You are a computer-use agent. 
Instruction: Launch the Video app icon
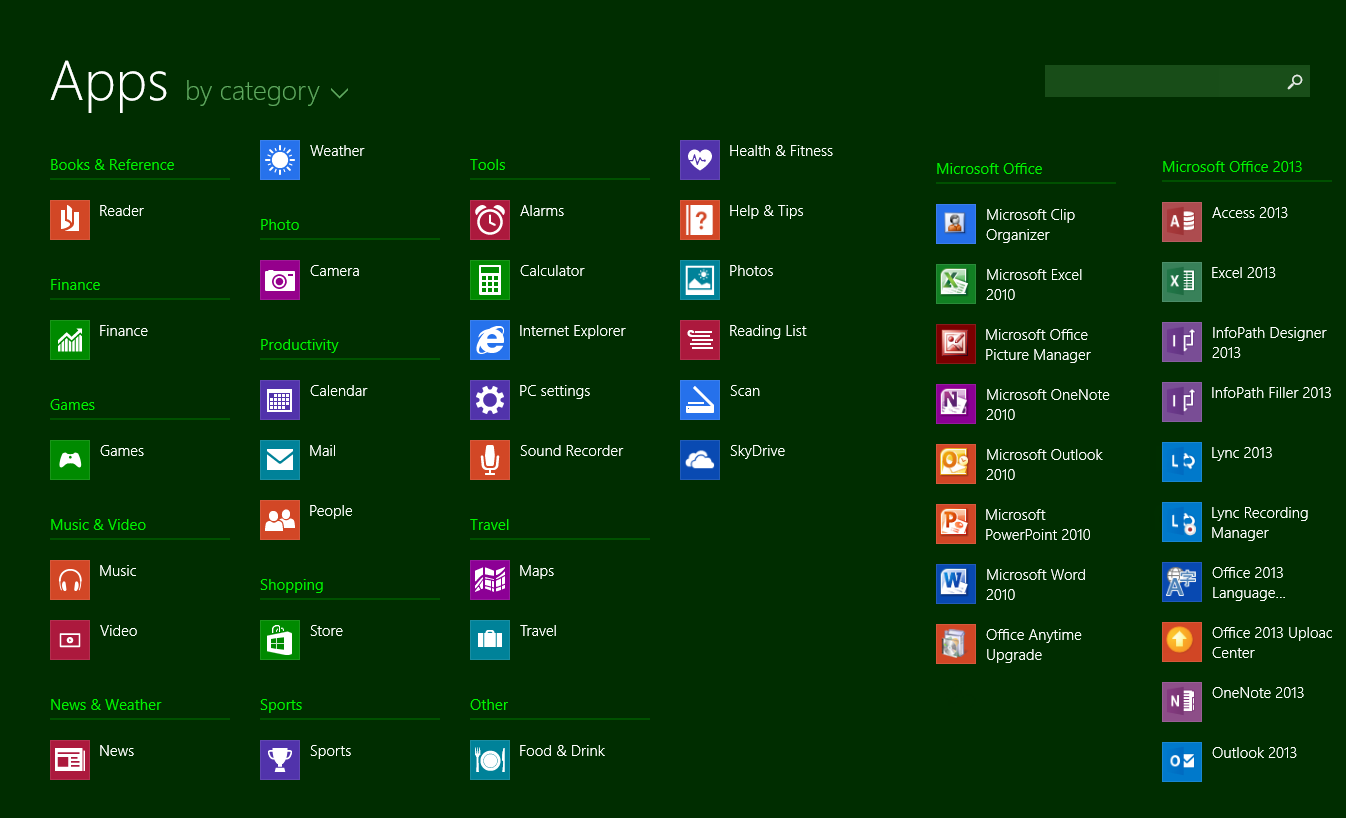[x=70, y=640]
